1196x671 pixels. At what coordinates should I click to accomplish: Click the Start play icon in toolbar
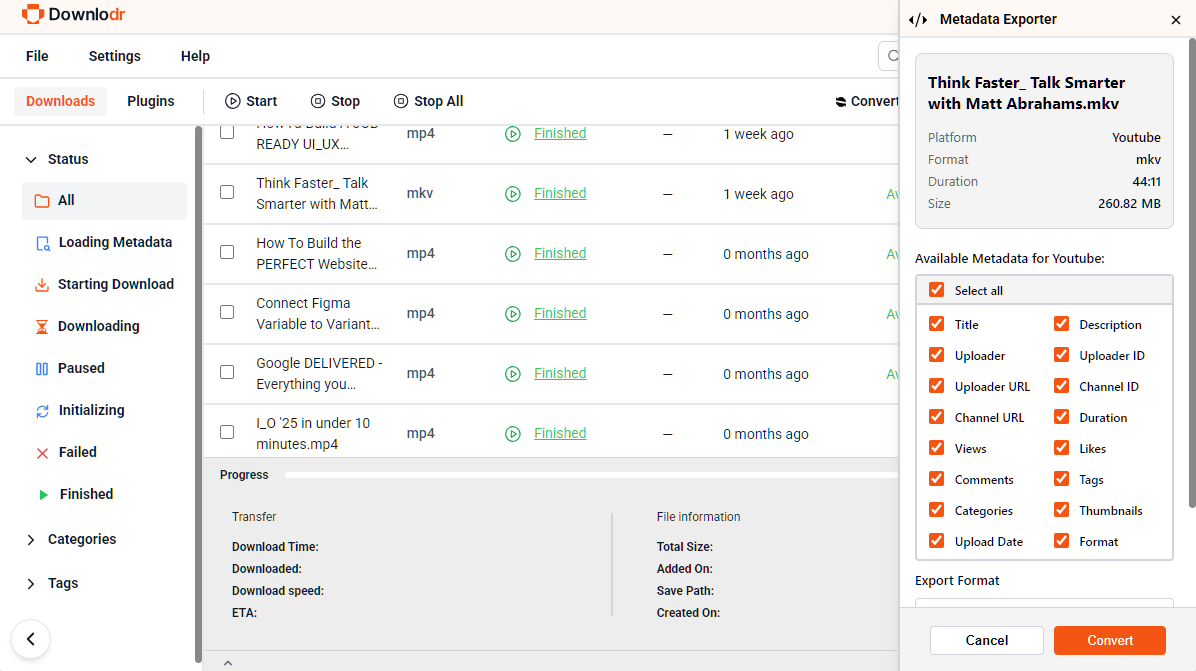[x=233, y=101]
